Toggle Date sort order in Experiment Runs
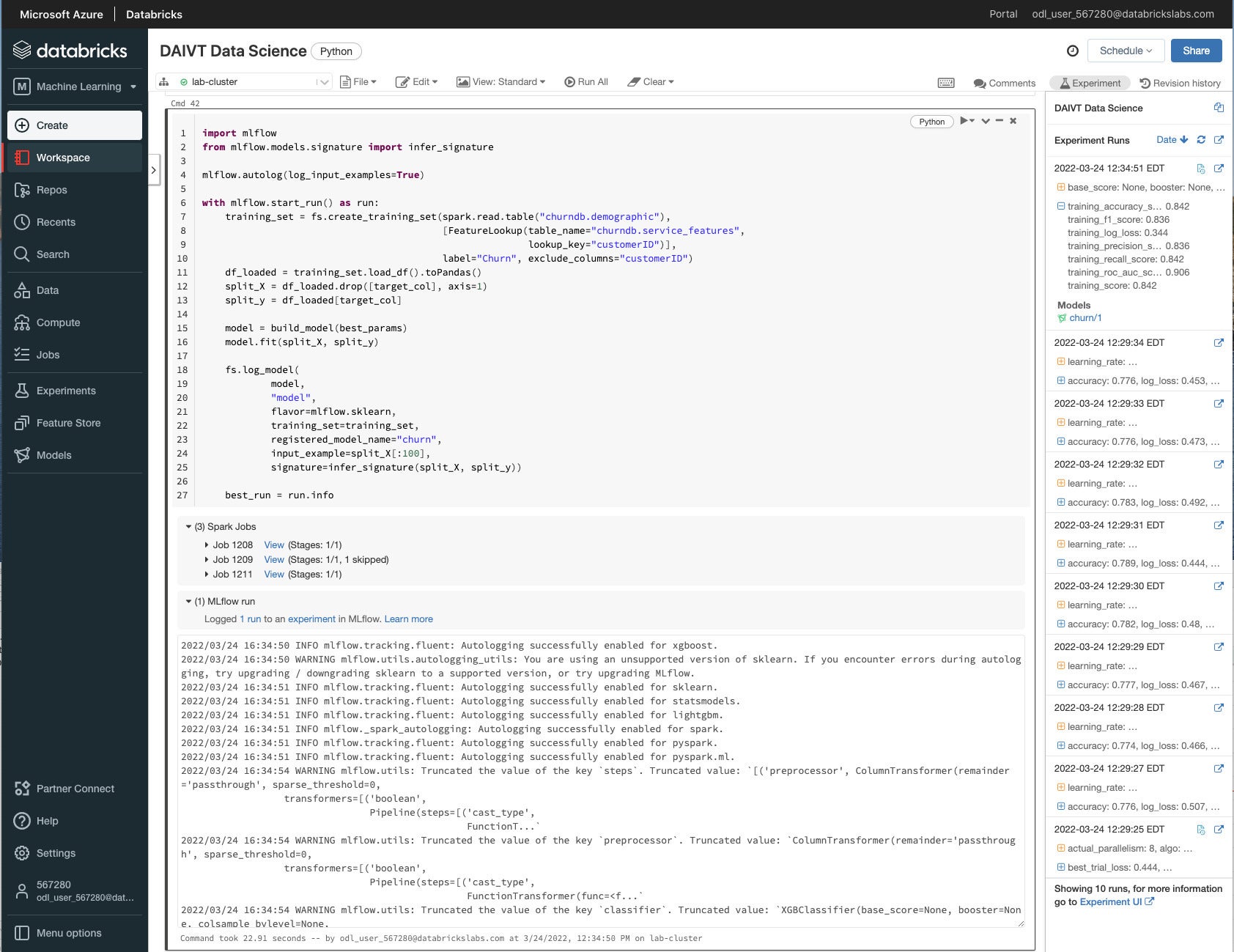1234x952 pixels. tap(1172, 140)
